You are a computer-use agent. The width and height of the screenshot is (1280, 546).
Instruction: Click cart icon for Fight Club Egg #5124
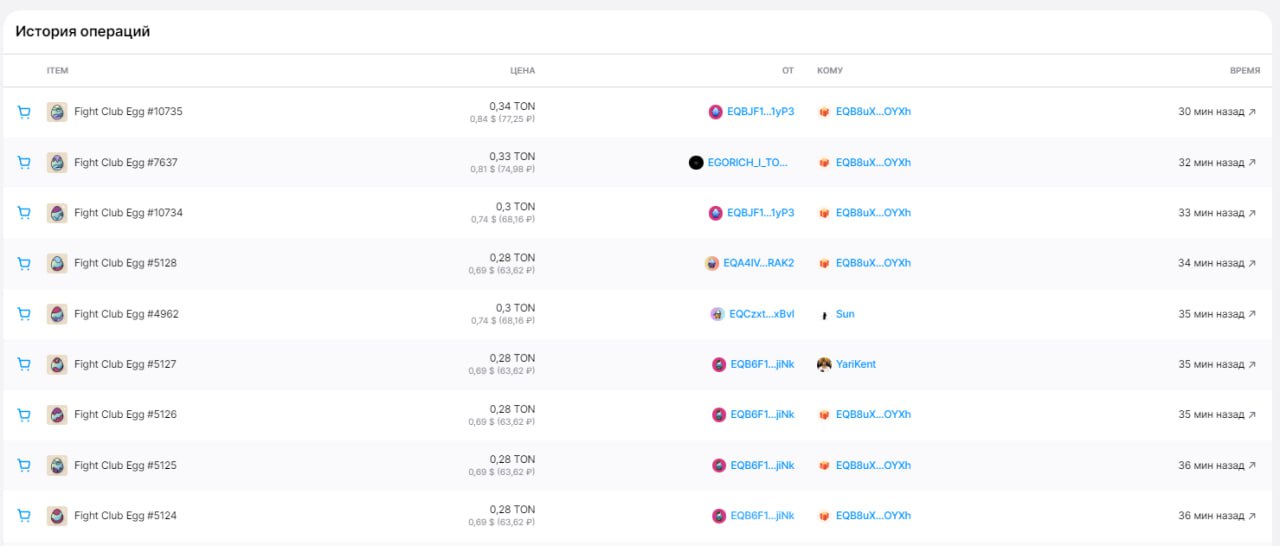coord(24,516)
